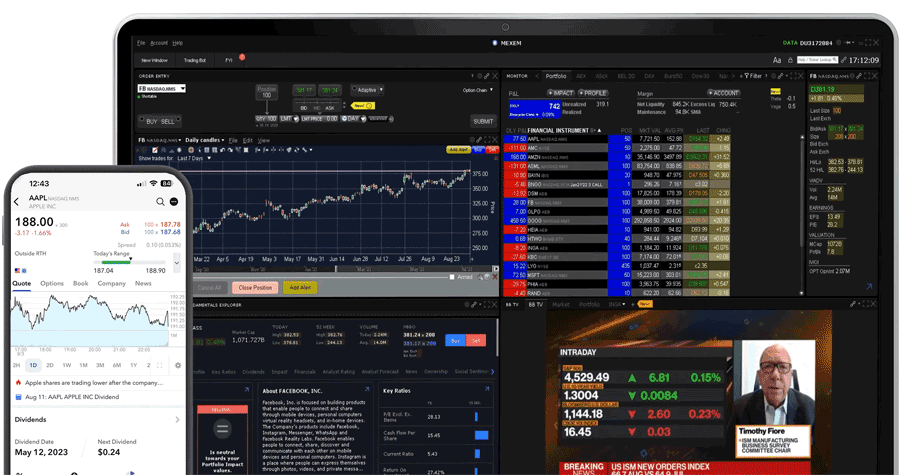Switch to the AEX monitor tab
900x475 pixels.
pyautogui.click(x=581, y=76)
